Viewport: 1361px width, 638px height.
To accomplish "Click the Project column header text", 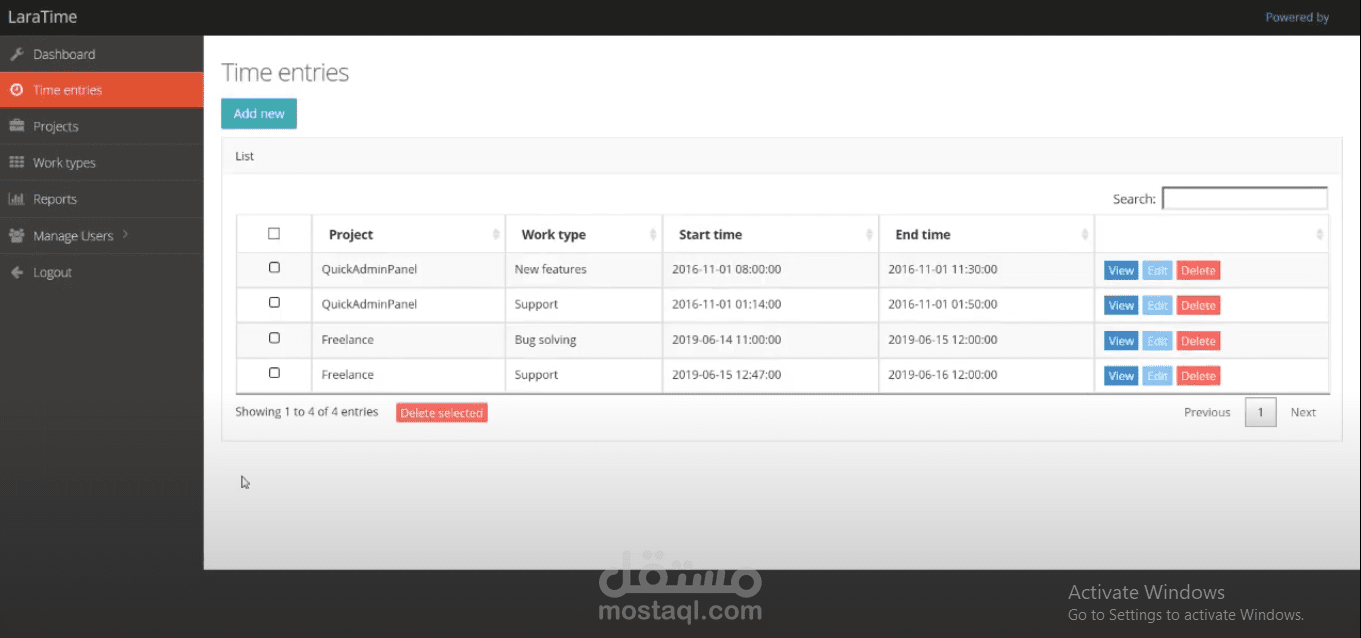I will pos(351,235).
